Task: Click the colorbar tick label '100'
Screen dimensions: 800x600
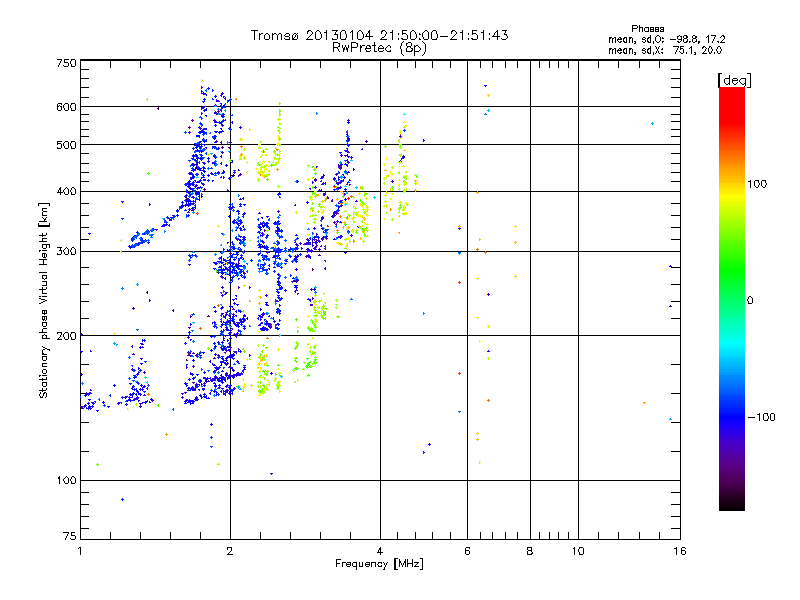Action: pyautogui.click(x=757, y=184)
